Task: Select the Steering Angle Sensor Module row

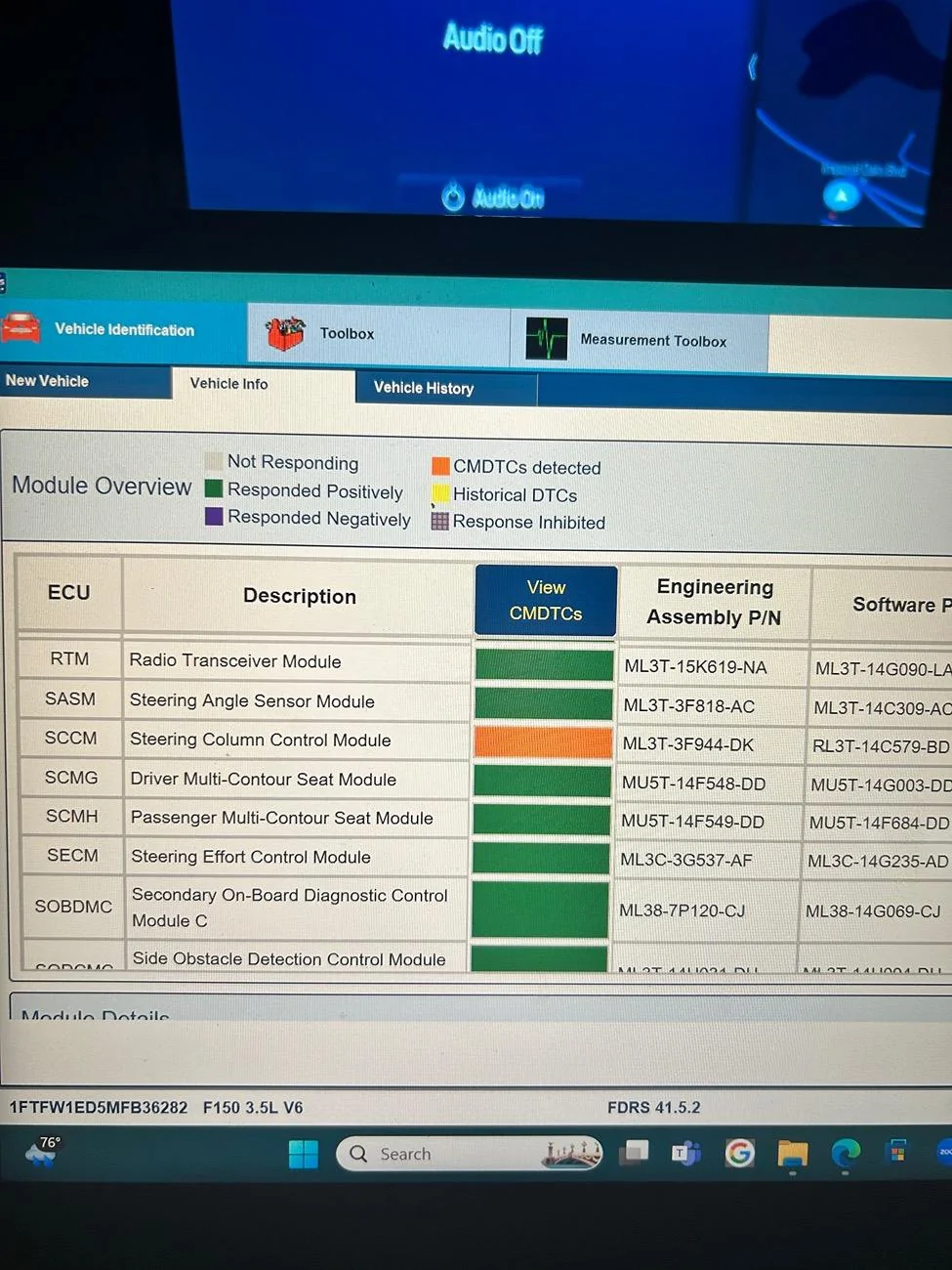Action: [252, 701]
